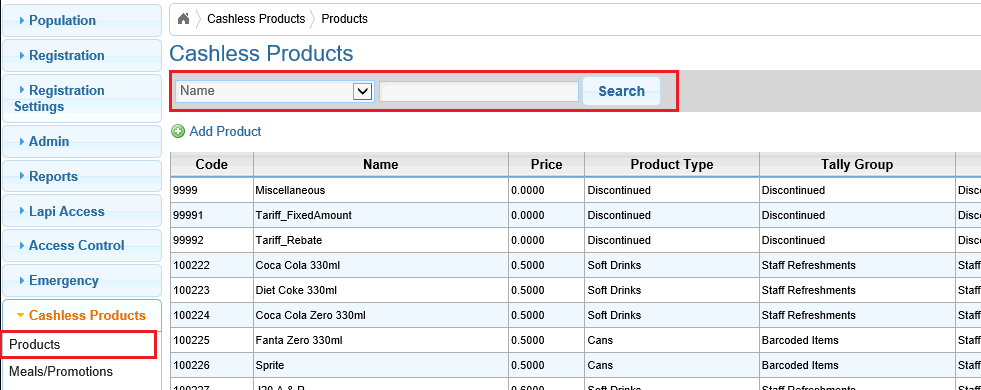Select the Tariff_FixedAmount name cell
981x390 pixels.
pyautogui.click(x=380, y=215)
